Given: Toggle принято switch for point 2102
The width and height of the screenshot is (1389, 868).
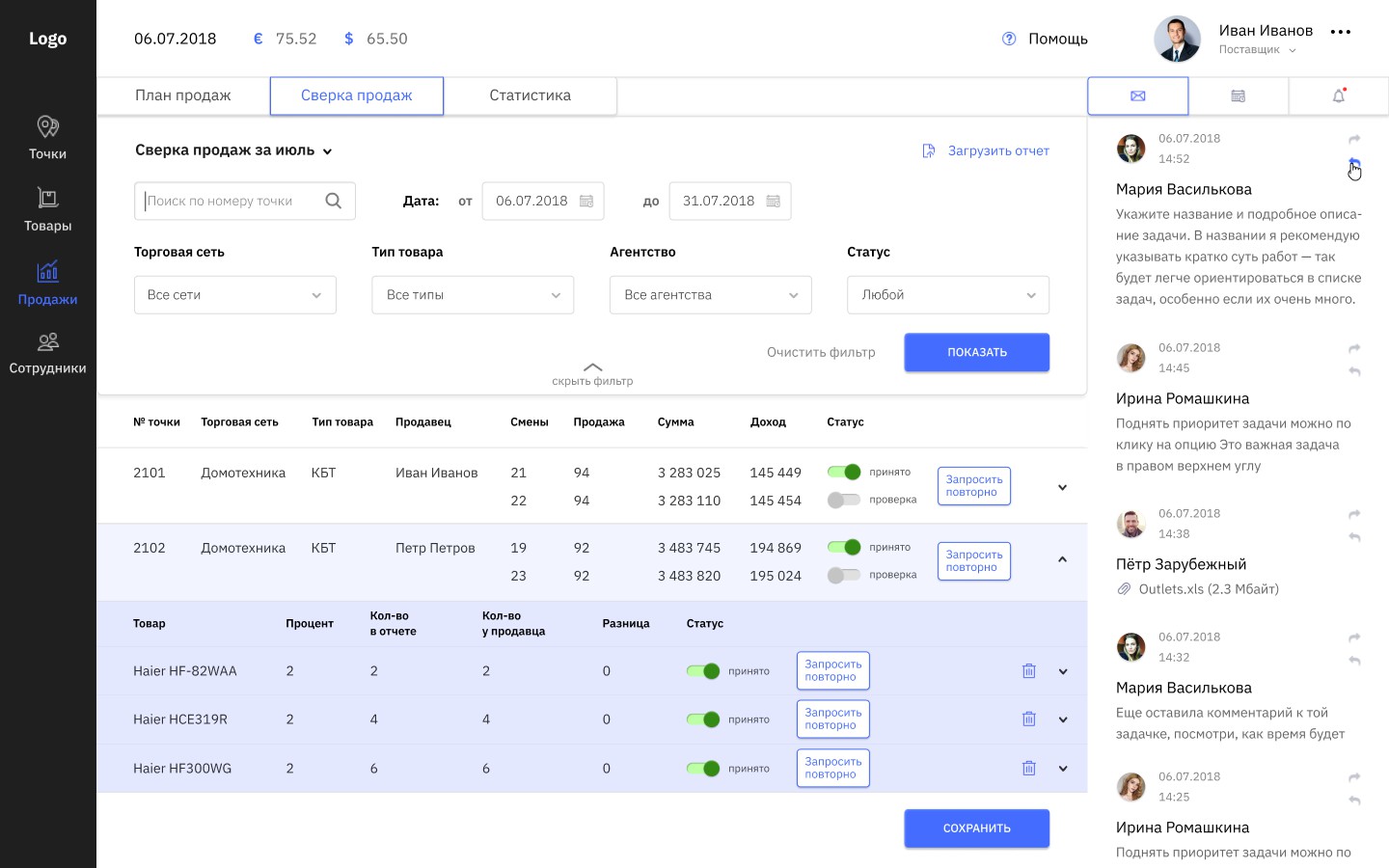Looking at the screenshot, I should [844, 547].
